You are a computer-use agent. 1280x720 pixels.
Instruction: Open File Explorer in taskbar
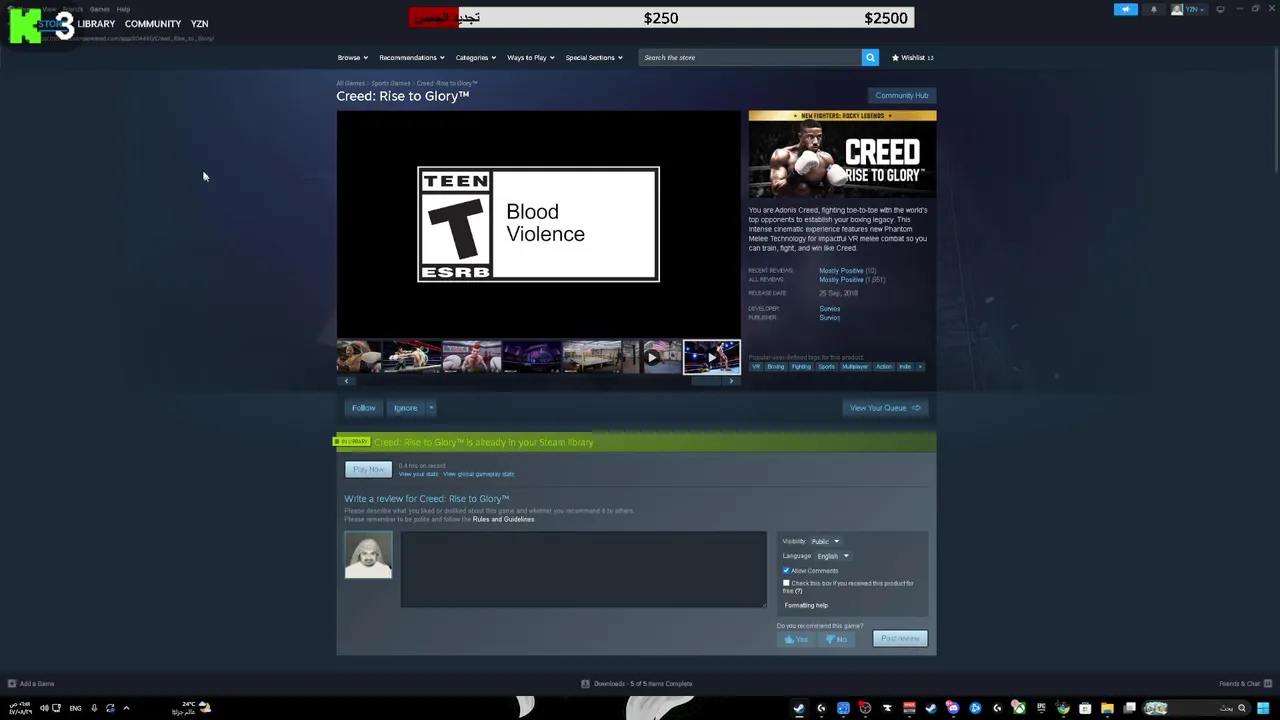coord(1107,708)
